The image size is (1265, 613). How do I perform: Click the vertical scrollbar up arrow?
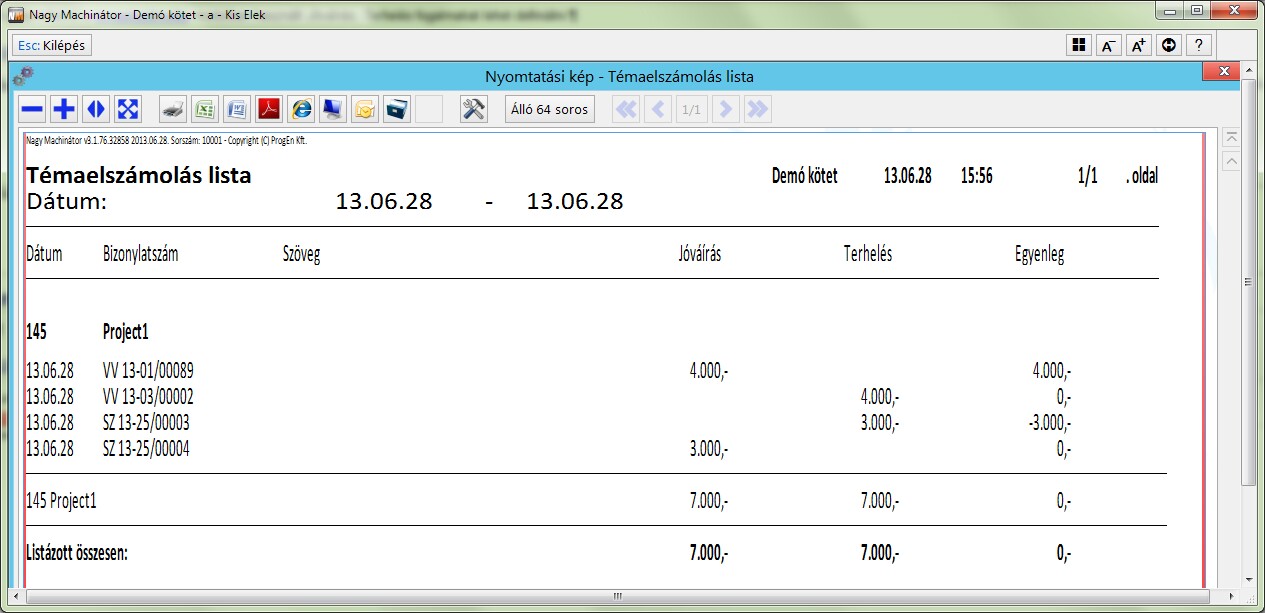(1248, 68)
